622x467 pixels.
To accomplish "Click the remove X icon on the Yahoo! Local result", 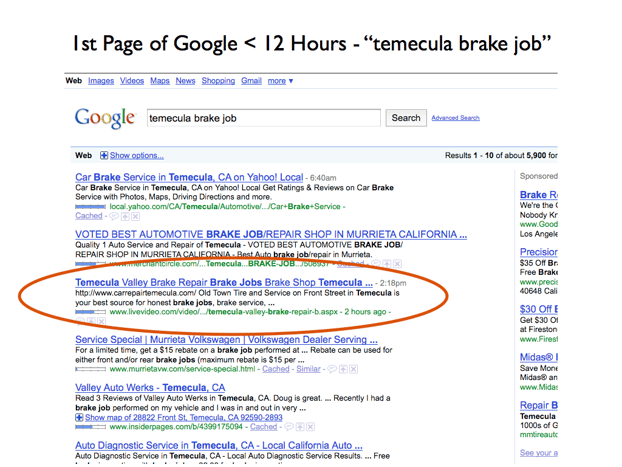I will click(x=136, y=216).
